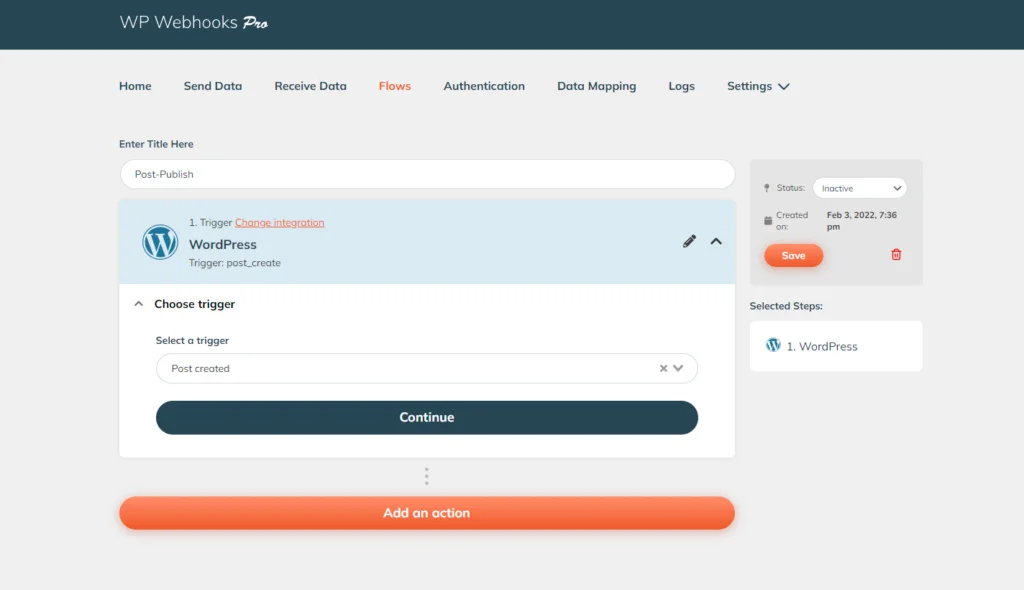Screen dimensions: 1024x590
Task: Click the Change integration link
Action: [x=280, y=223]
